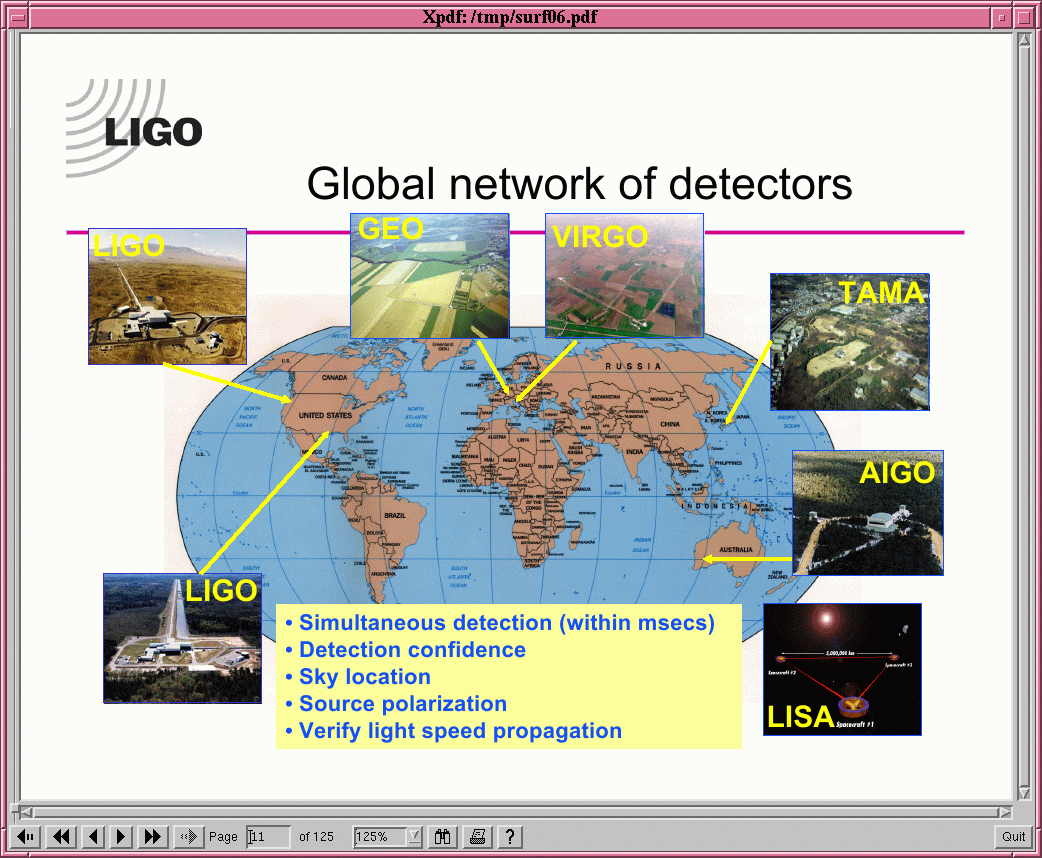
Task: Open About/help via the question mark button
Action: (510, 837)
